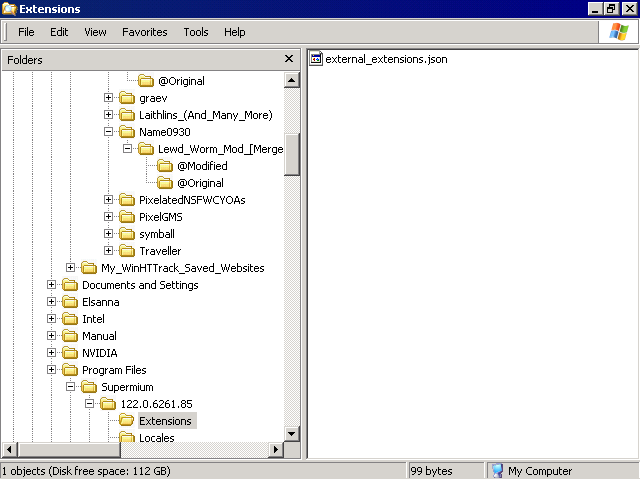640x480 pixels.
Task: Open the external_extensions.json file icon
Action: click(316, 59)
